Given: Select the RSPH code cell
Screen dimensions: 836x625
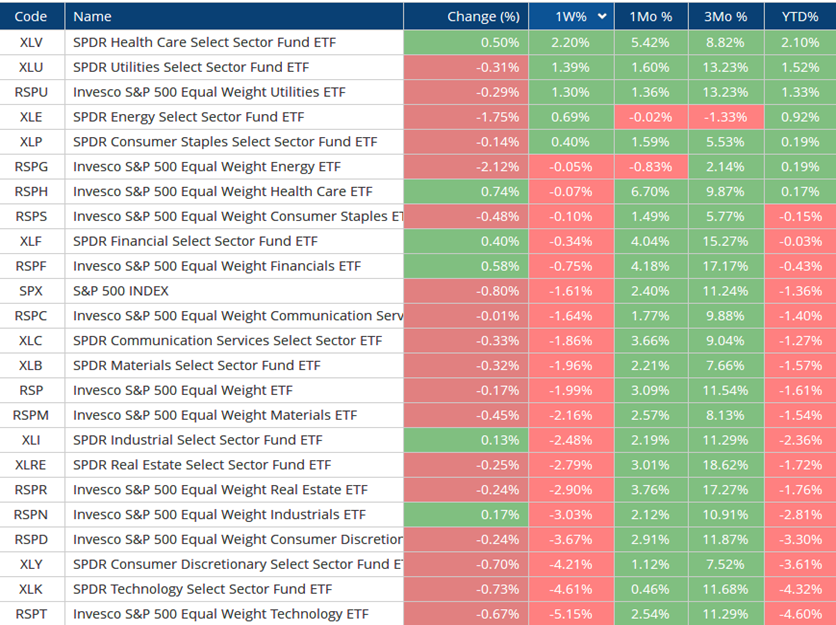Looking at the screenshot, I should point(31,191).
